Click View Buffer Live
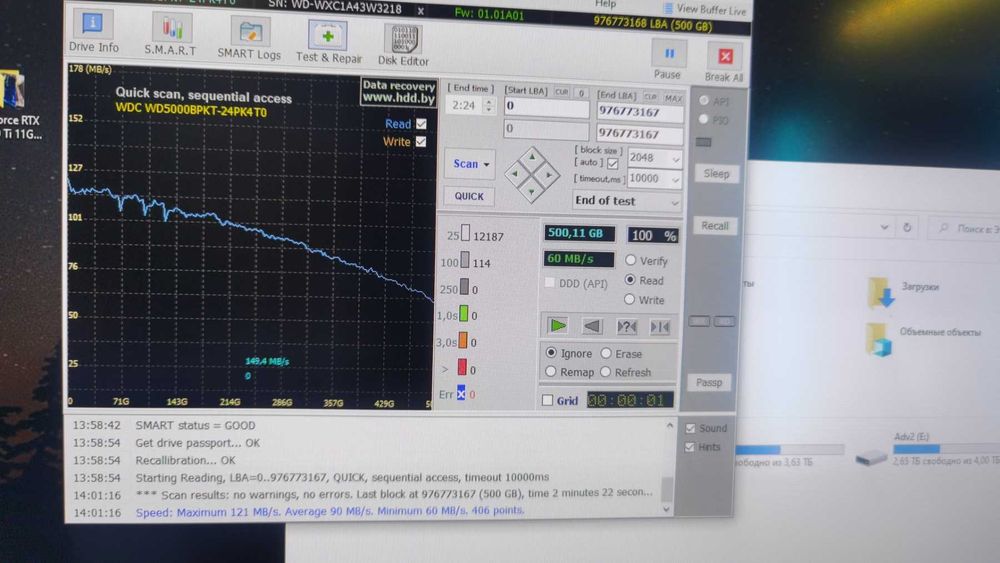The width and height of the screenshot is (1000, 563). pyautogui.click(x=705, y=9)
